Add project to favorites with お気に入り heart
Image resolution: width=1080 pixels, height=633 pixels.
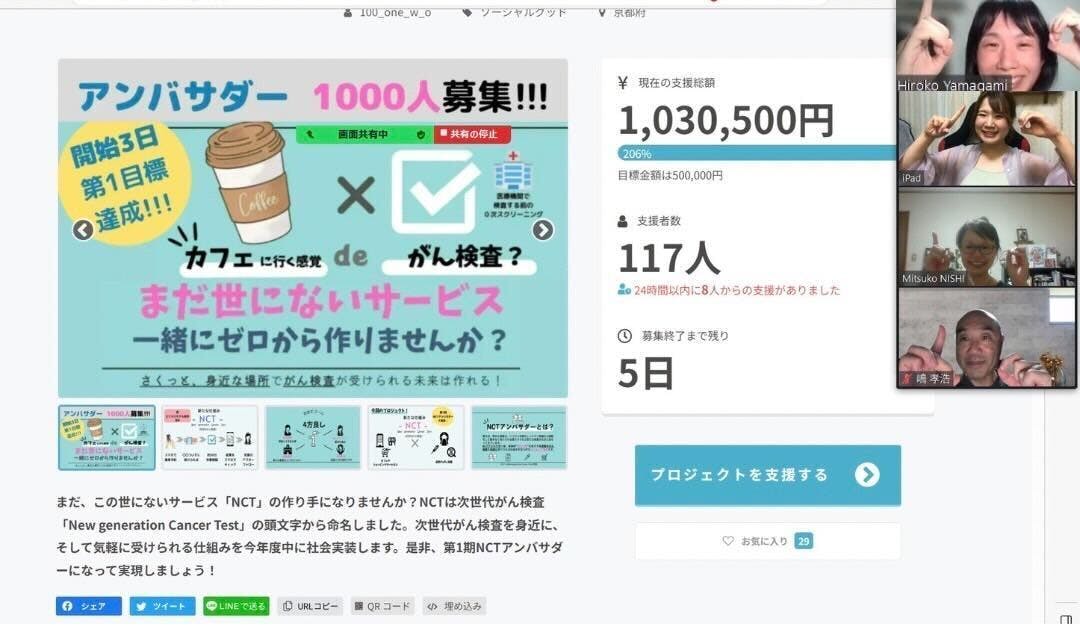767,541
